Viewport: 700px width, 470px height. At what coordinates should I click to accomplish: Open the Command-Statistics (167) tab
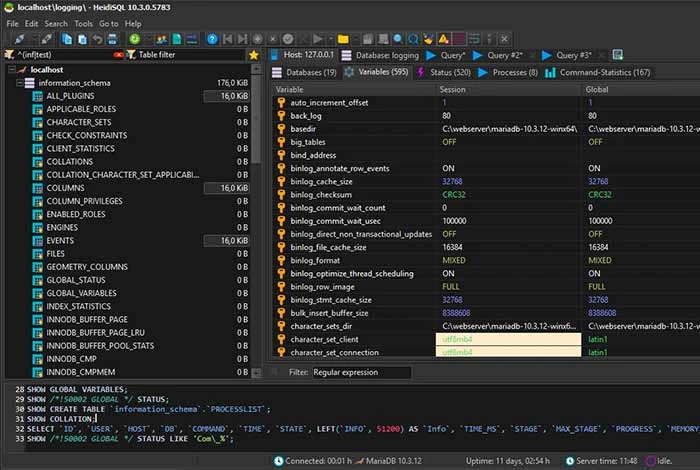598,72
